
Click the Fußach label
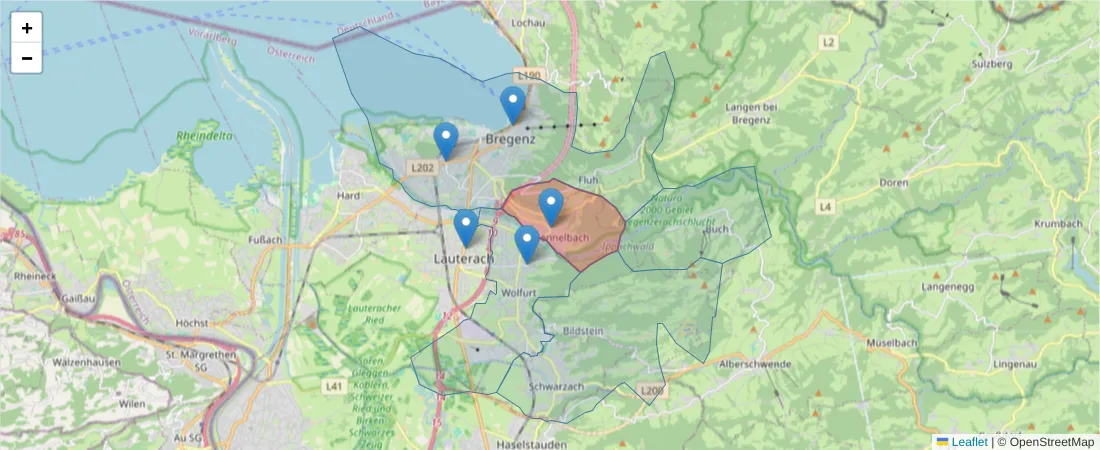point(266,239)
